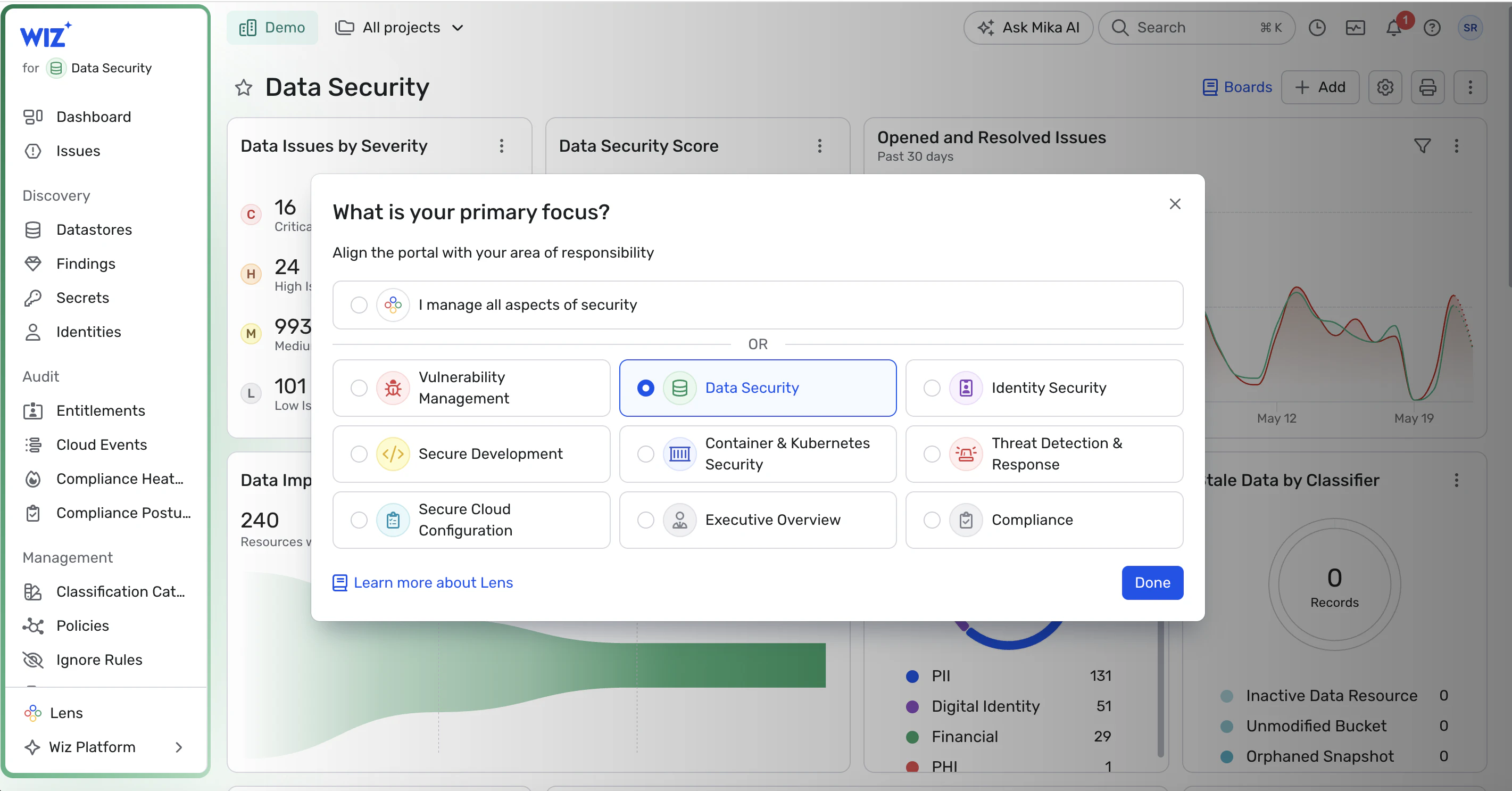Open the help question mark icon

click(1432, 28)
